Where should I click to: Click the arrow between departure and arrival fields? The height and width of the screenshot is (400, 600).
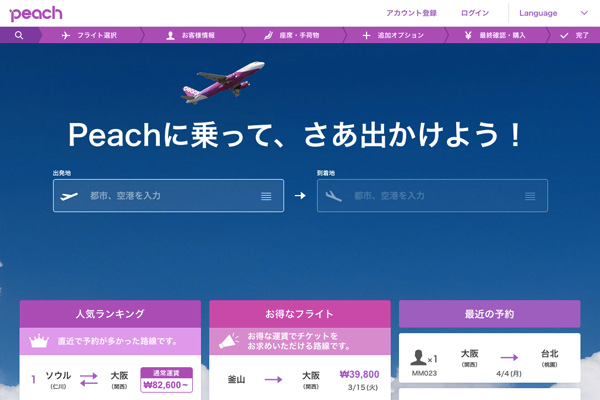(300, 196)
